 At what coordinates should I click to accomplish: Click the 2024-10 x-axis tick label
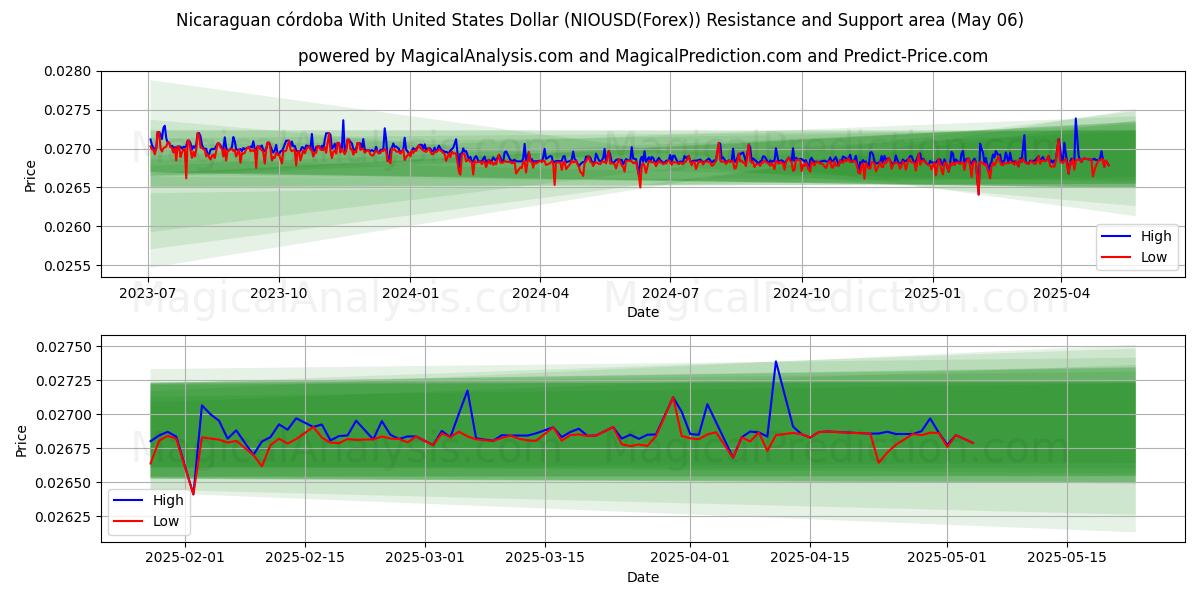(801, 293)
